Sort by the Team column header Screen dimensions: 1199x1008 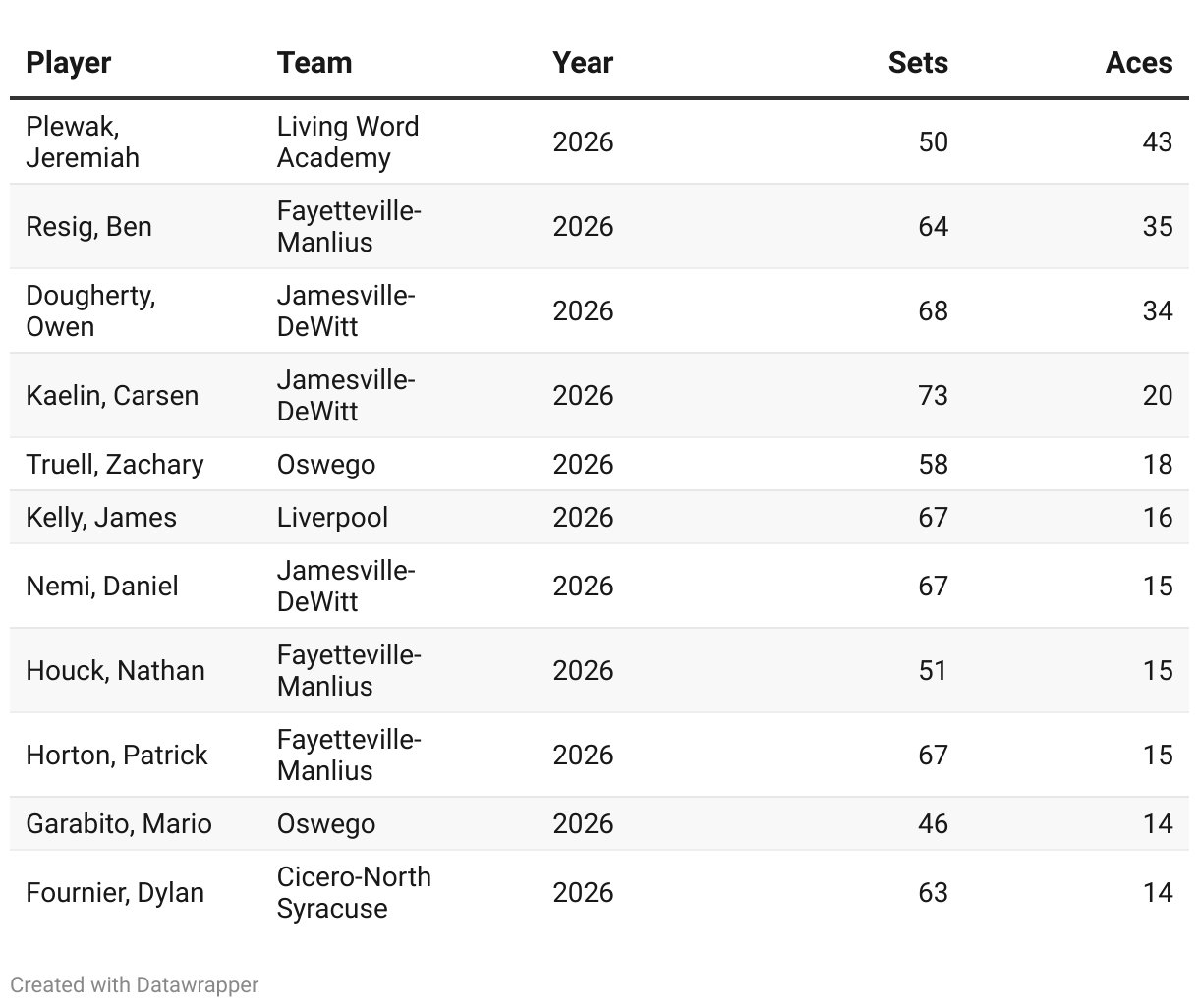(x=314, y=63)
